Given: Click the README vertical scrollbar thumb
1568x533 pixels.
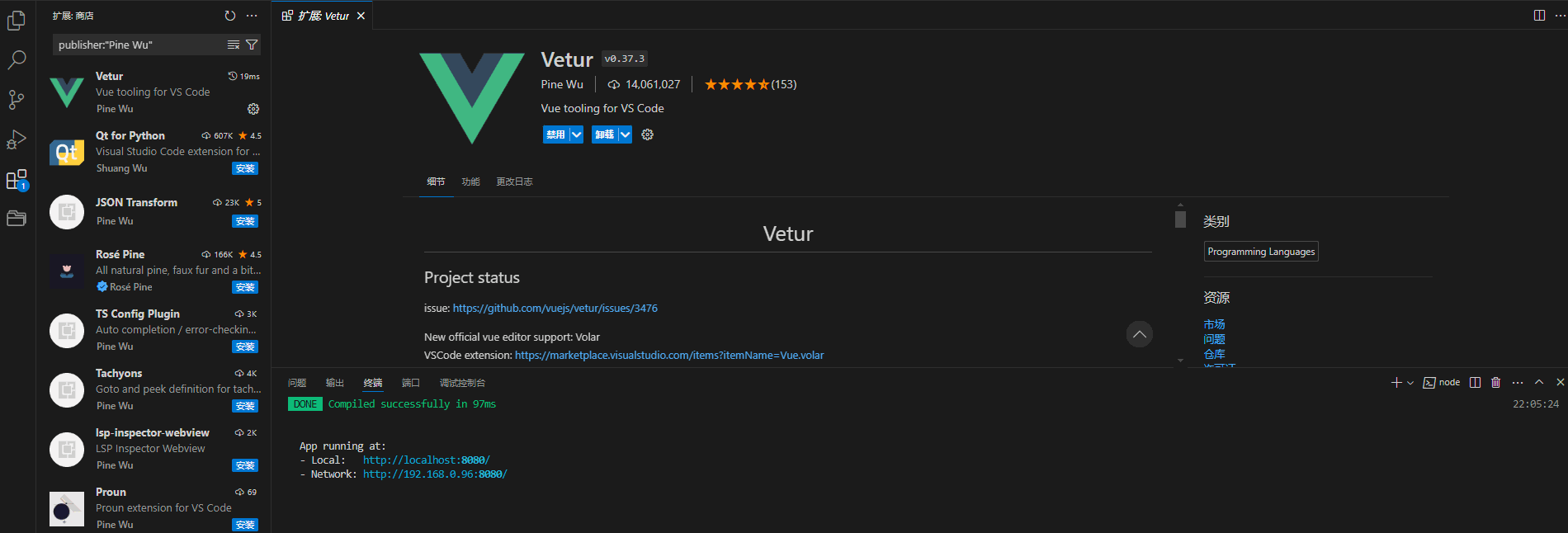Looking at the screenshot, I should coord(1180,219).
